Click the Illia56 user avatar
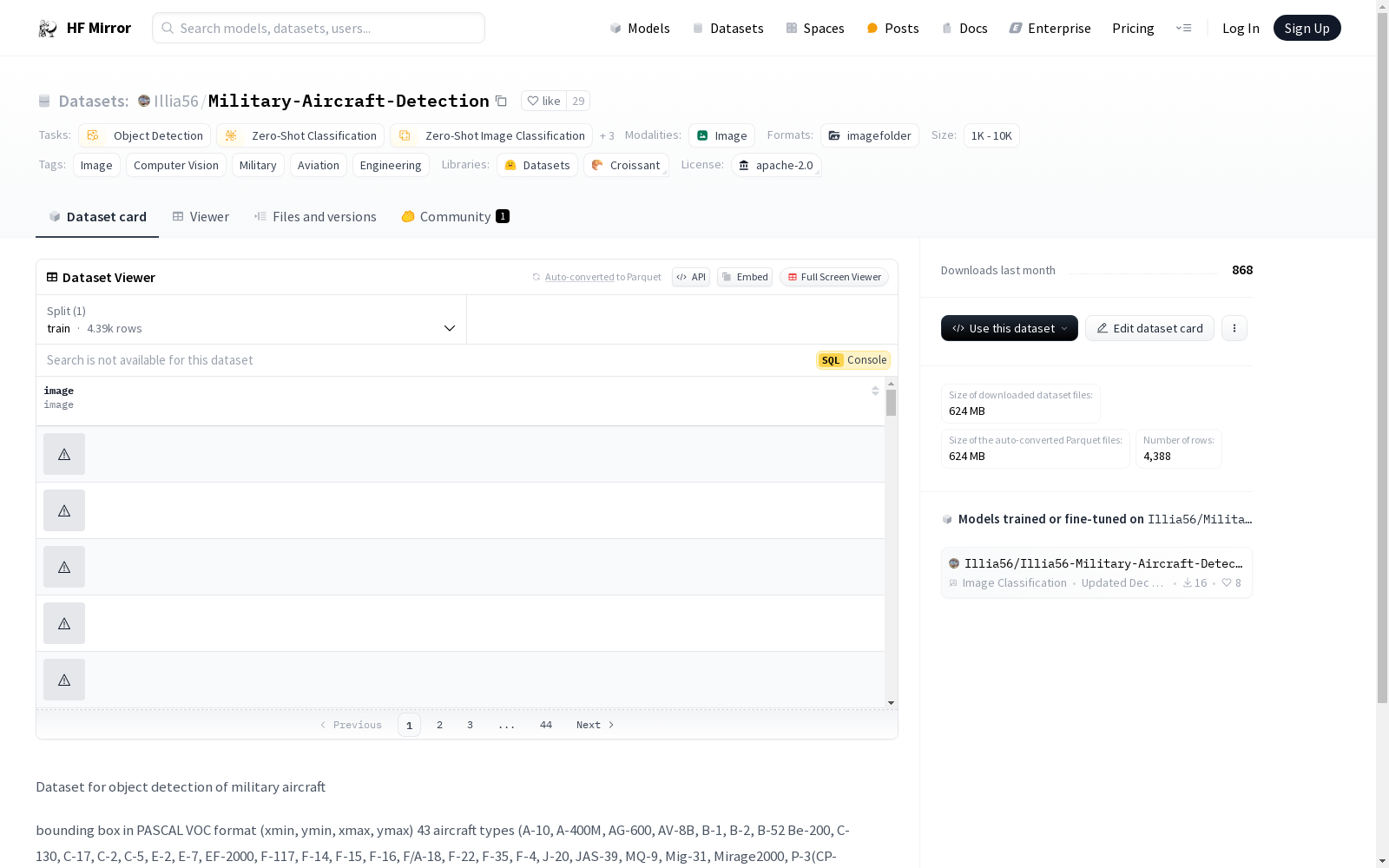The image size is (1389, 868). (144, 101)
